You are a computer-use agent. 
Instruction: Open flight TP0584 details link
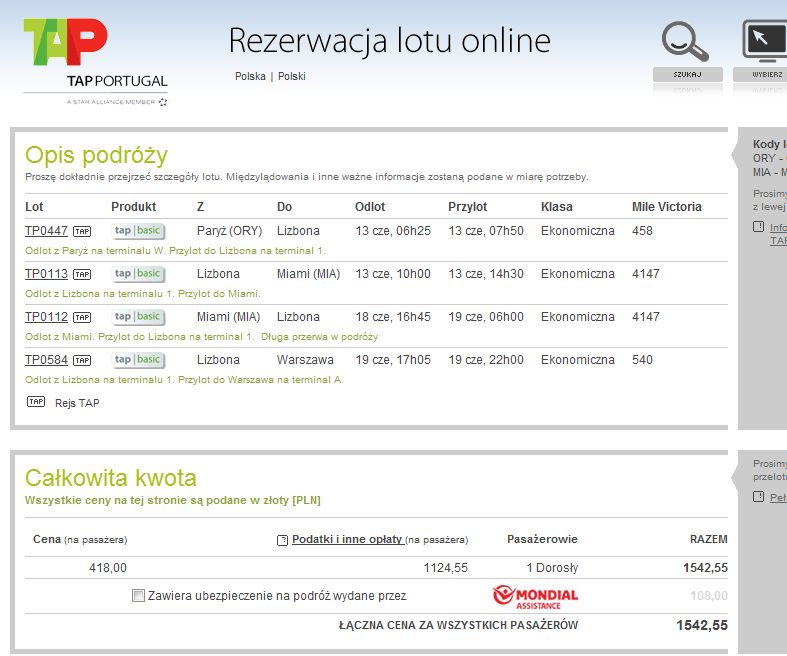(46, 360)
